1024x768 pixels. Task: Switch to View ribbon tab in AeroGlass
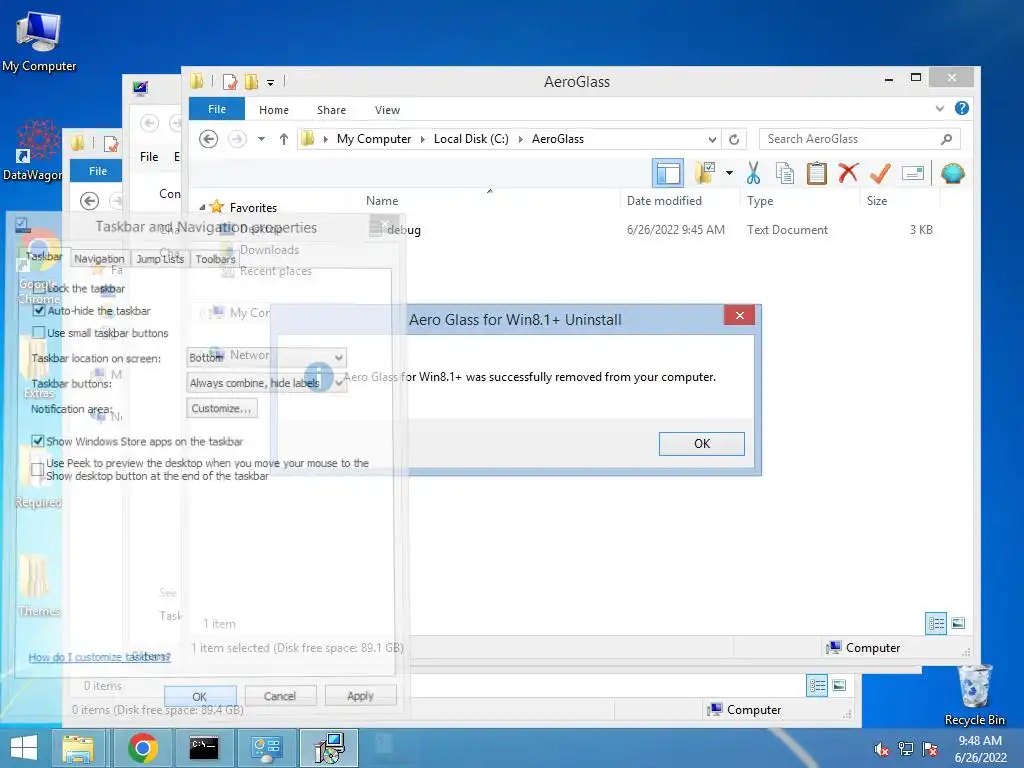(x=387, y=110)
